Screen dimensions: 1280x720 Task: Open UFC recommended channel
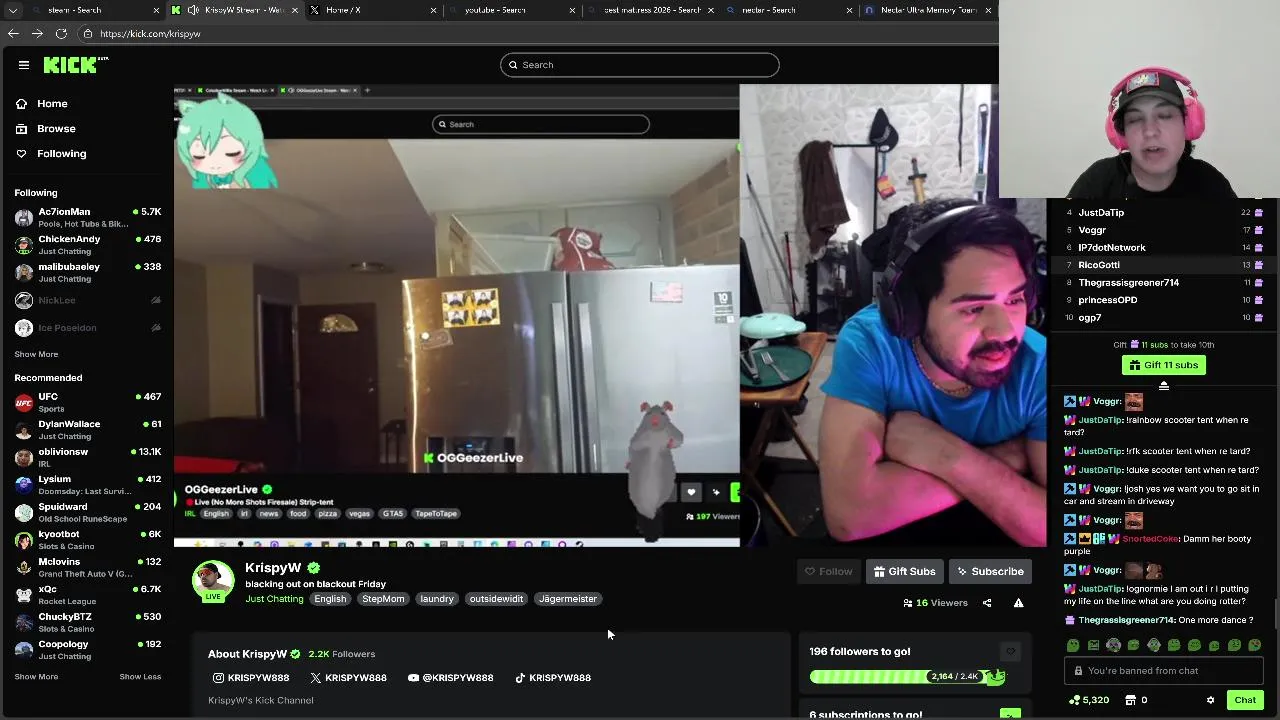click(x=87, y=402)
